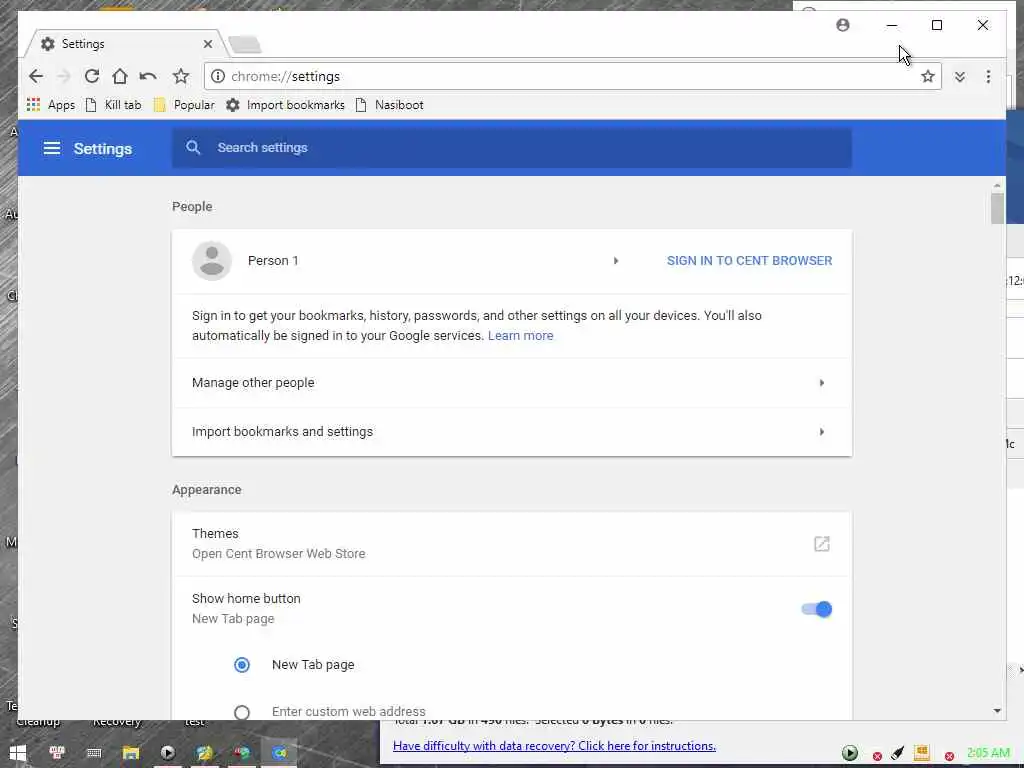This screenshot has height=768, width=1024.
Task: Open the Popular bookmarks folder
Action: (x=184, y=104)
